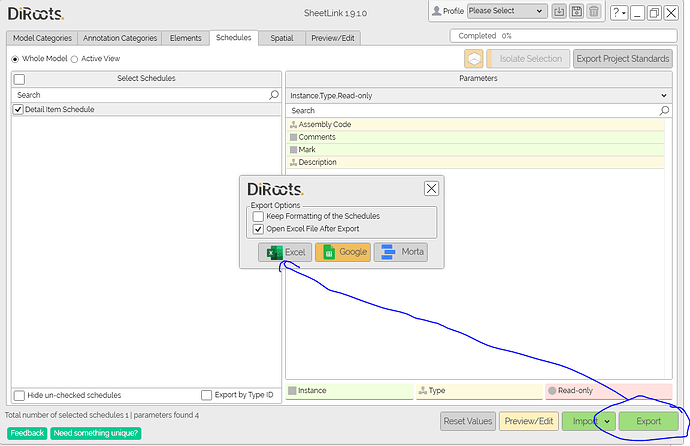Check Keep Formatting of the Schedules

point(258,216)
